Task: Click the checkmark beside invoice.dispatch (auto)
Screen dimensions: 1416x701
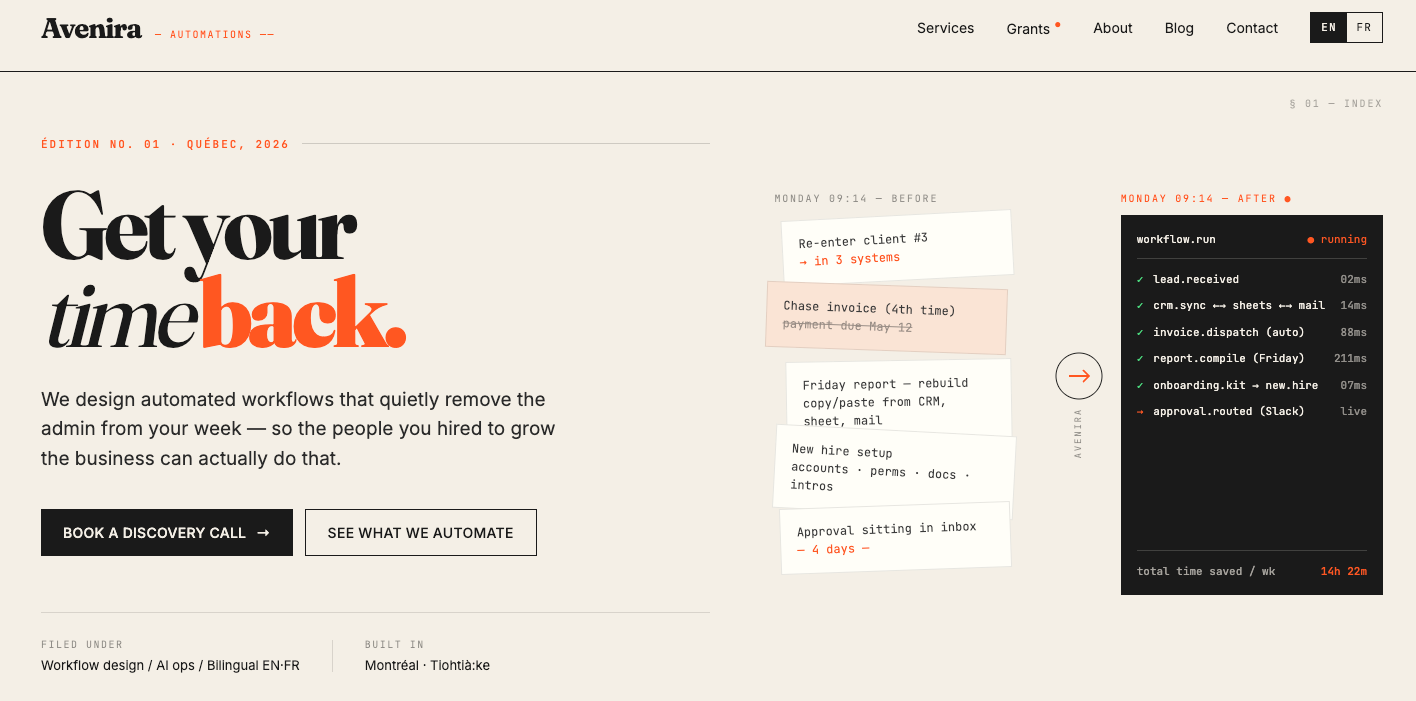Action: coord(1140,332)
